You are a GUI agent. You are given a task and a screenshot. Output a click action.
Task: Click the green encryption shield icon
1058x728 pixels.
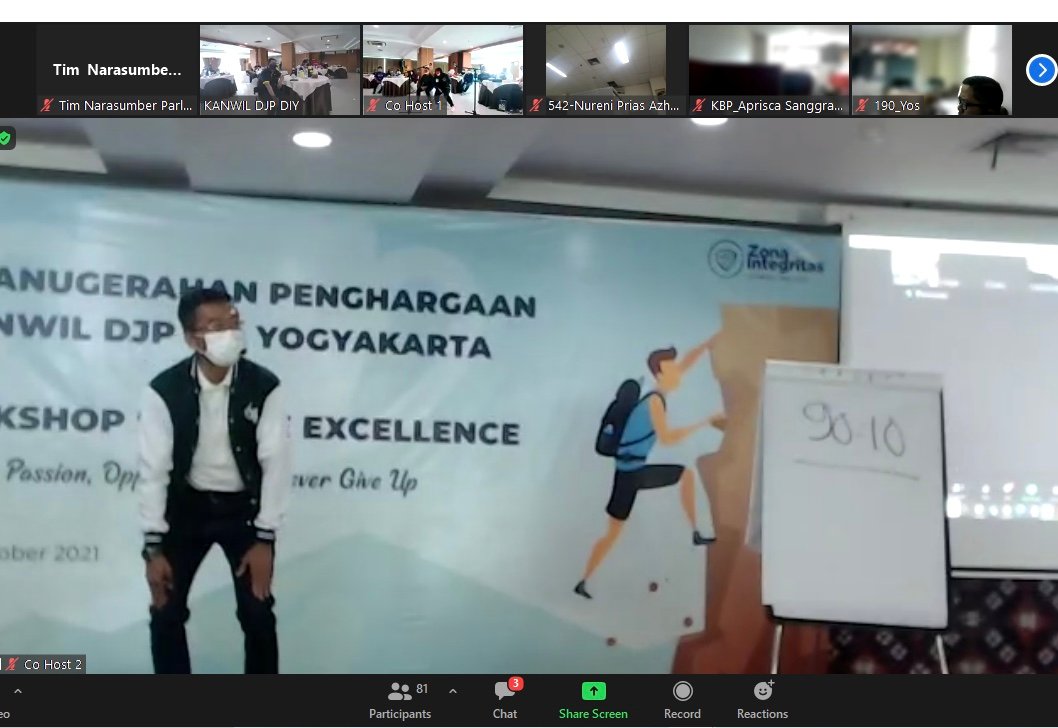[x=5, y=138]
